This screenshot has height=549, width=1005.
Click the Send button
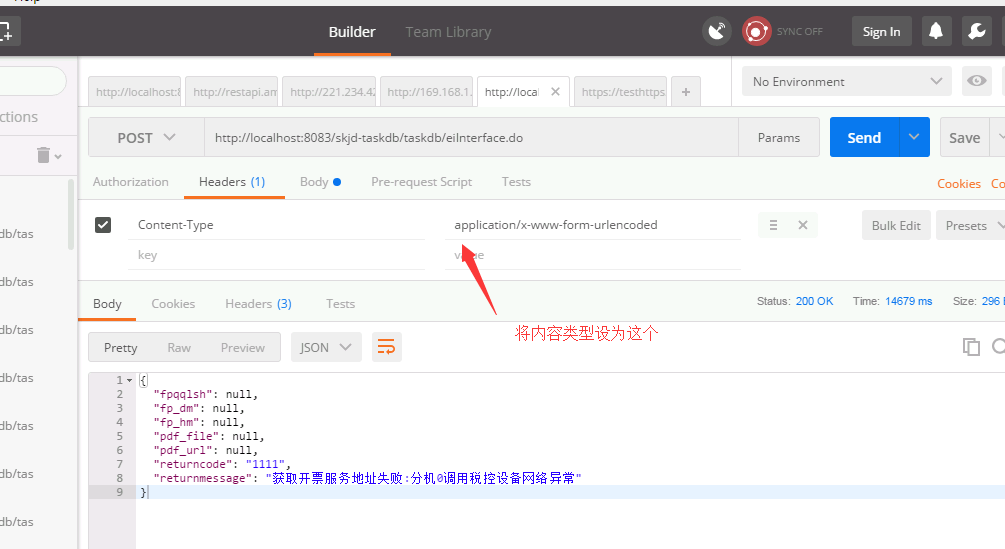pos(864,137)
